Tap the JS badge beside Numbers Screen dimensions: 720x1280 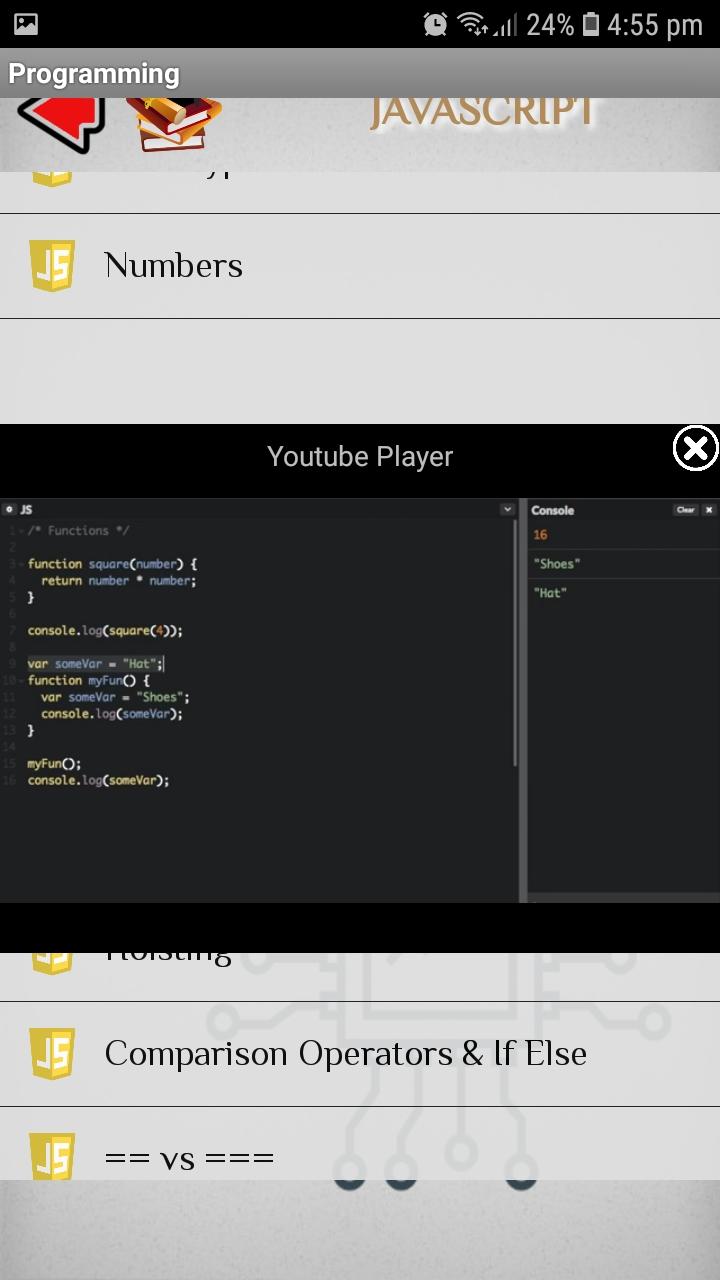(53, 266)
